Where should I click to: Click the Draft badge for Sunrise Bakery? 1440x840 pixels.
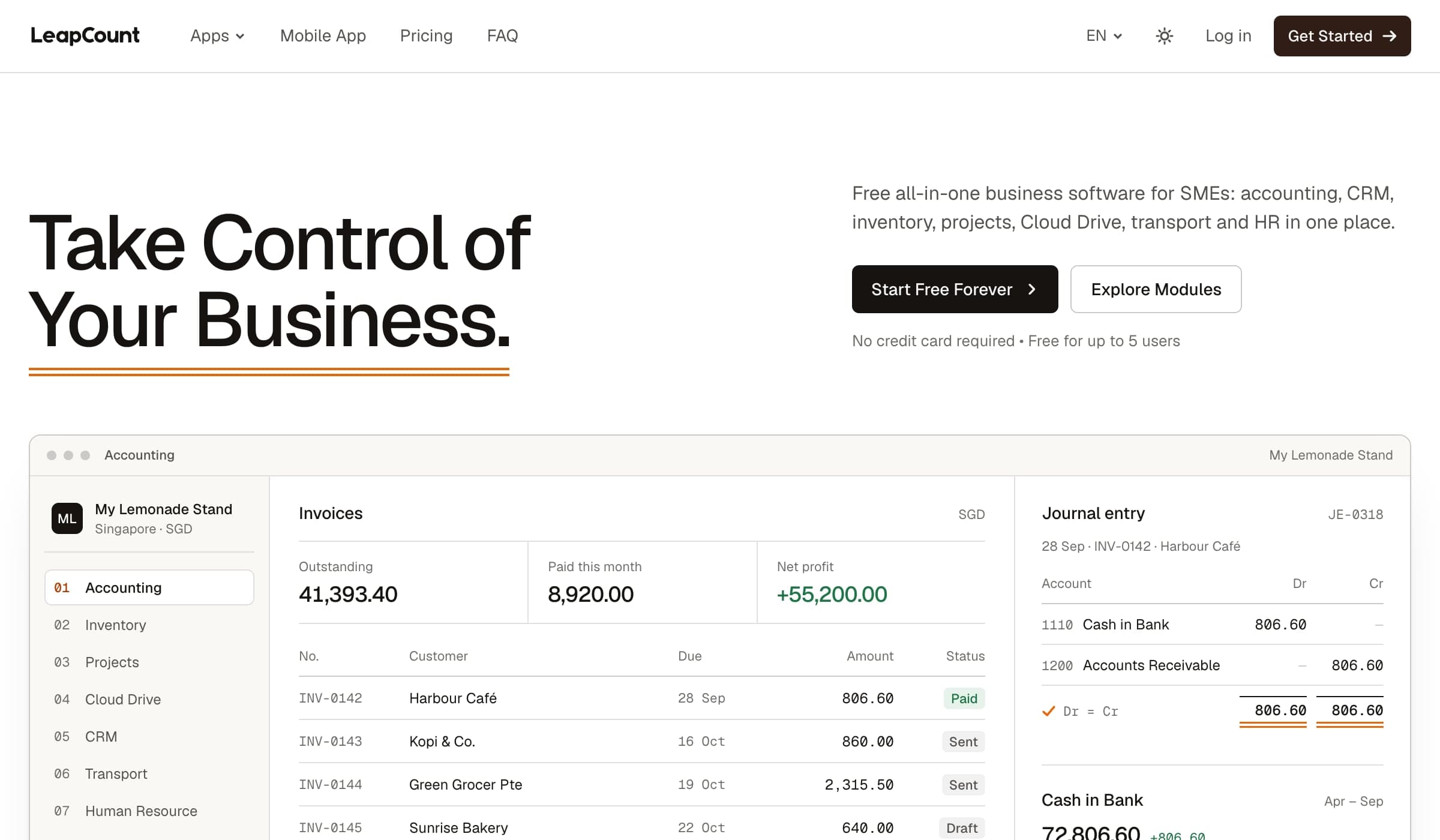[962, 828]
